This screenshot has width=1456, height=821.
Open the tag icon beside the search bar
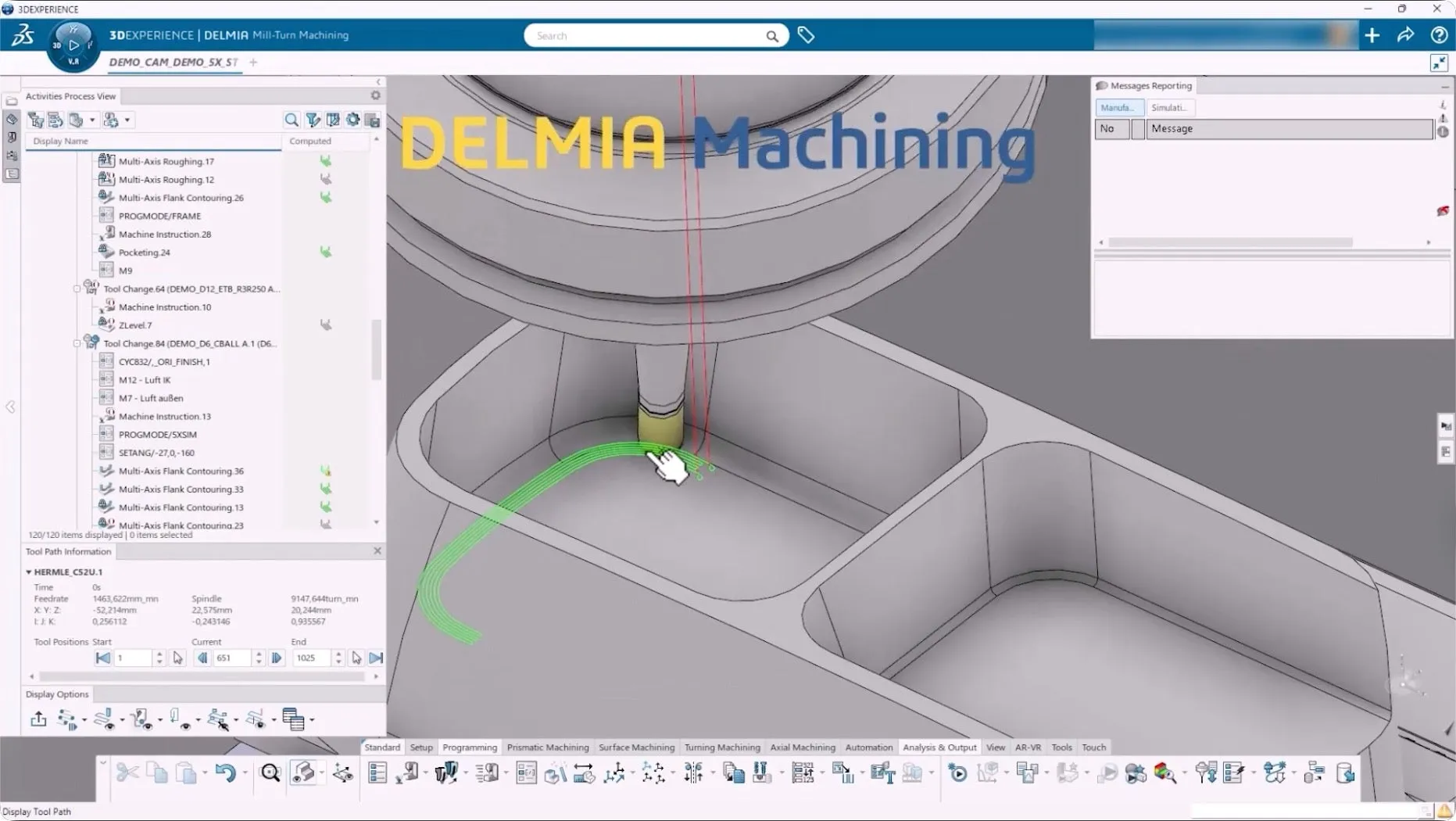(x=806, y=35)
